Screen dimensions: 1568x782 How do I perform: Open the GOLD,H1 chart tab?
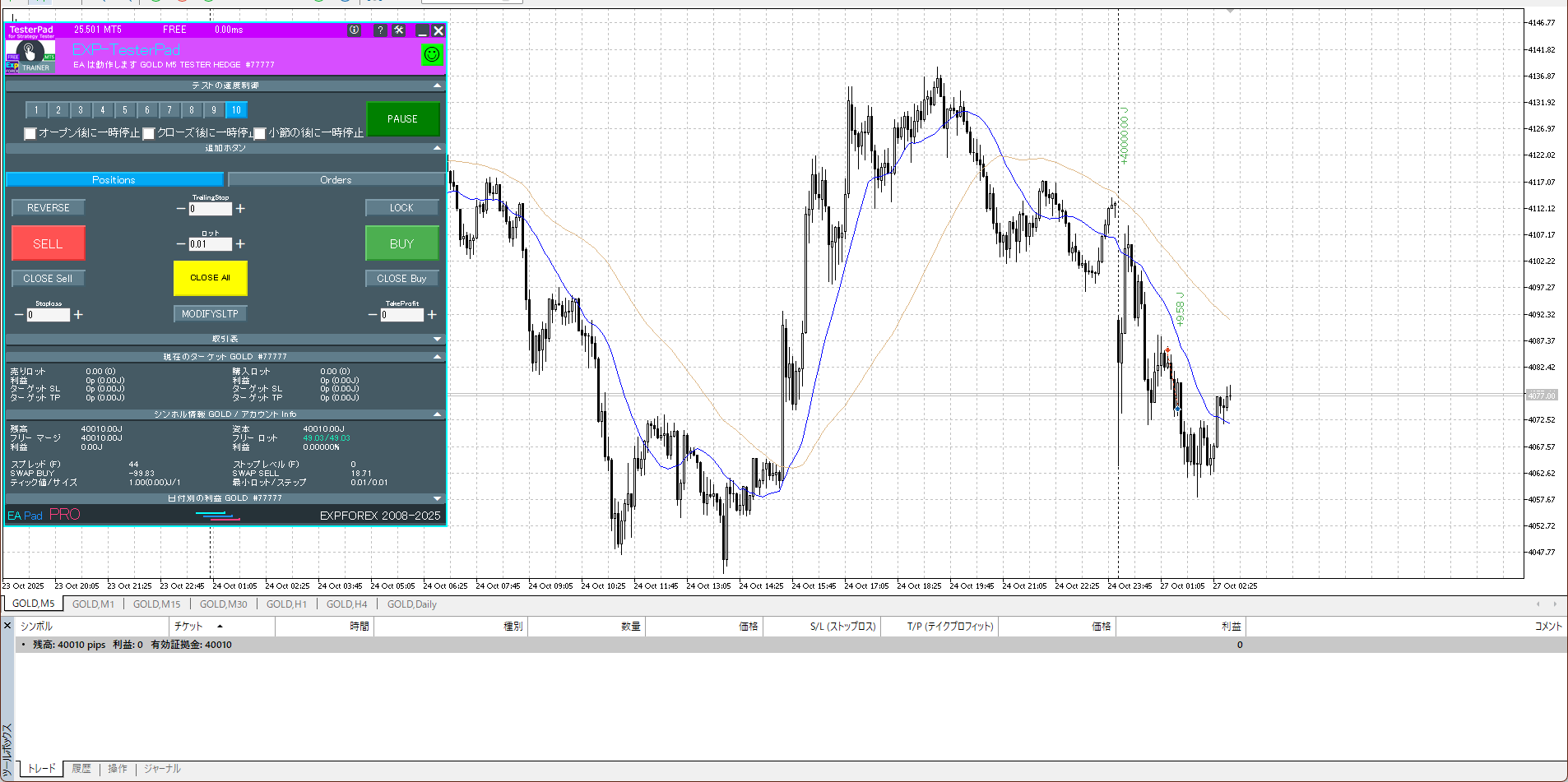286,604
